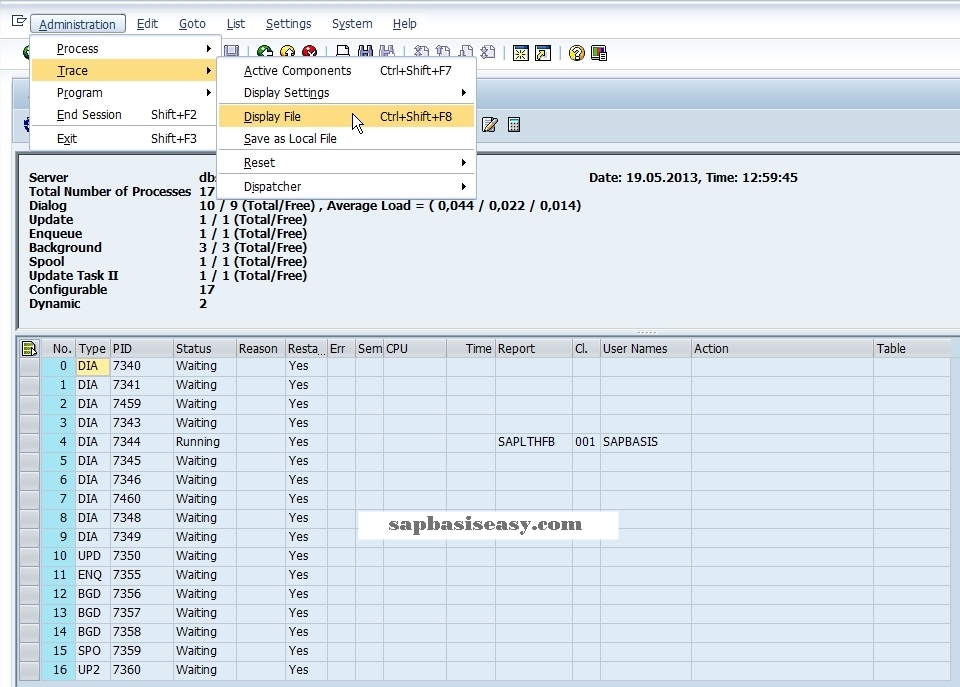This screenshot has height=687, width=960.
Task: Click the horizontal splitter handle above the table
Action: tap(647, 332)
